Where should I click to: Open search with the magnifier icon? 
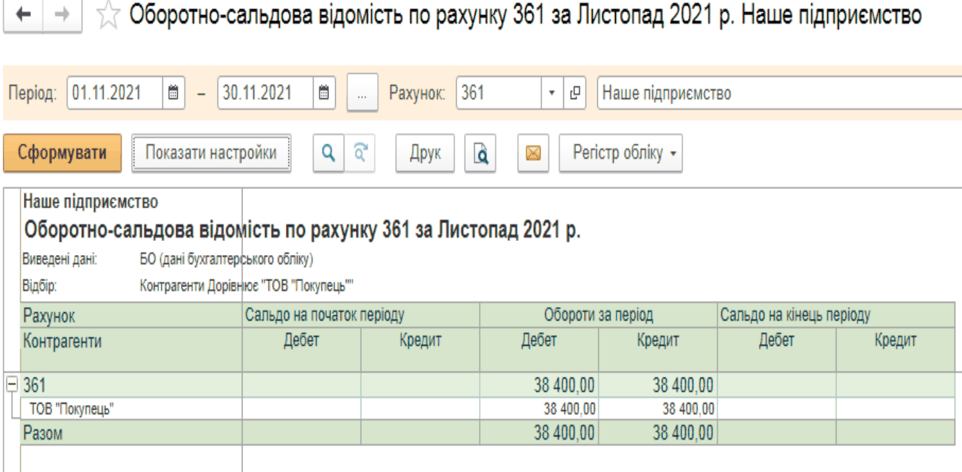329,153
